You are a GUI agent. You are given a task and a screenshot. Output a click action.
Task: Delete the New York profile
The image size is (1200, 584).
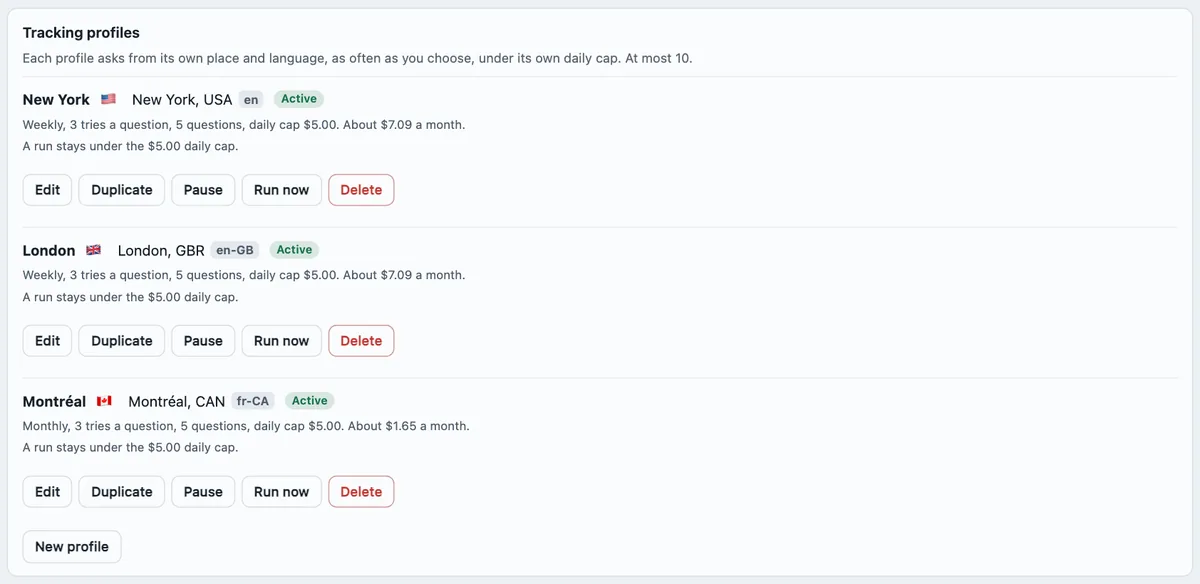click(x=361, y=190)
